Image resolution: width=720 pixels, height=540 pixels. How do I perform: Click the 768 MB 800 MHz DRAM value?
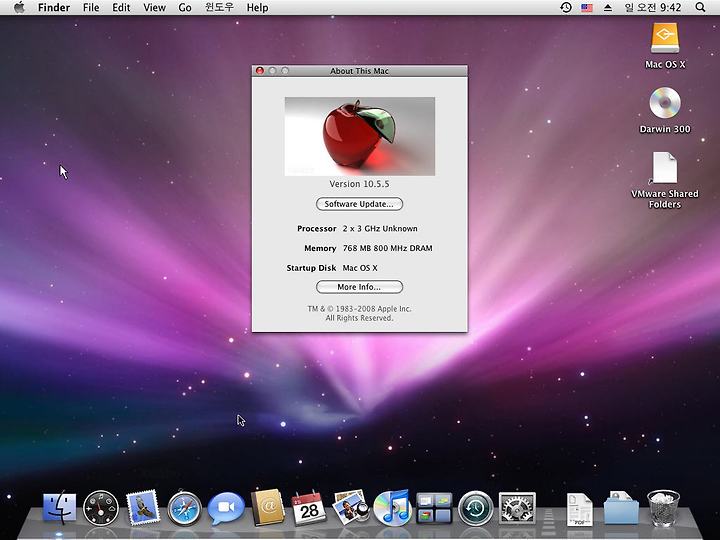pos(387,248)
